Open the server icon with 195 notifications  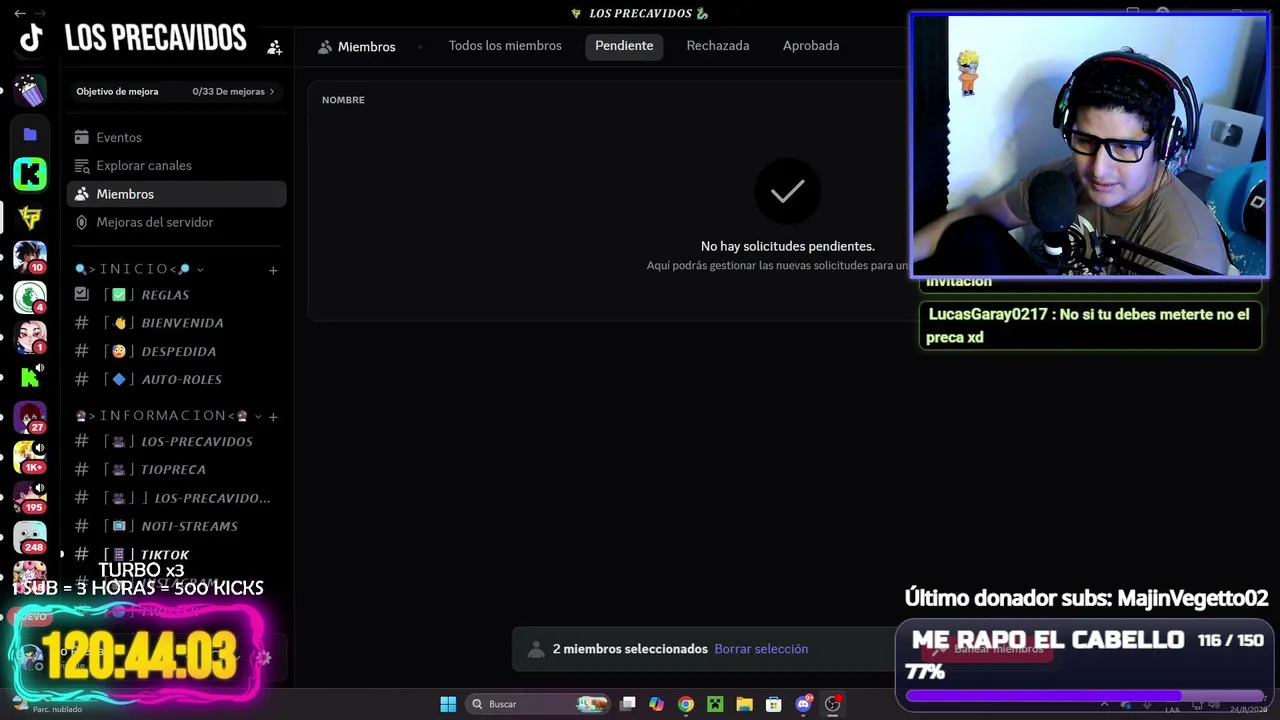(x=30, y=497)
